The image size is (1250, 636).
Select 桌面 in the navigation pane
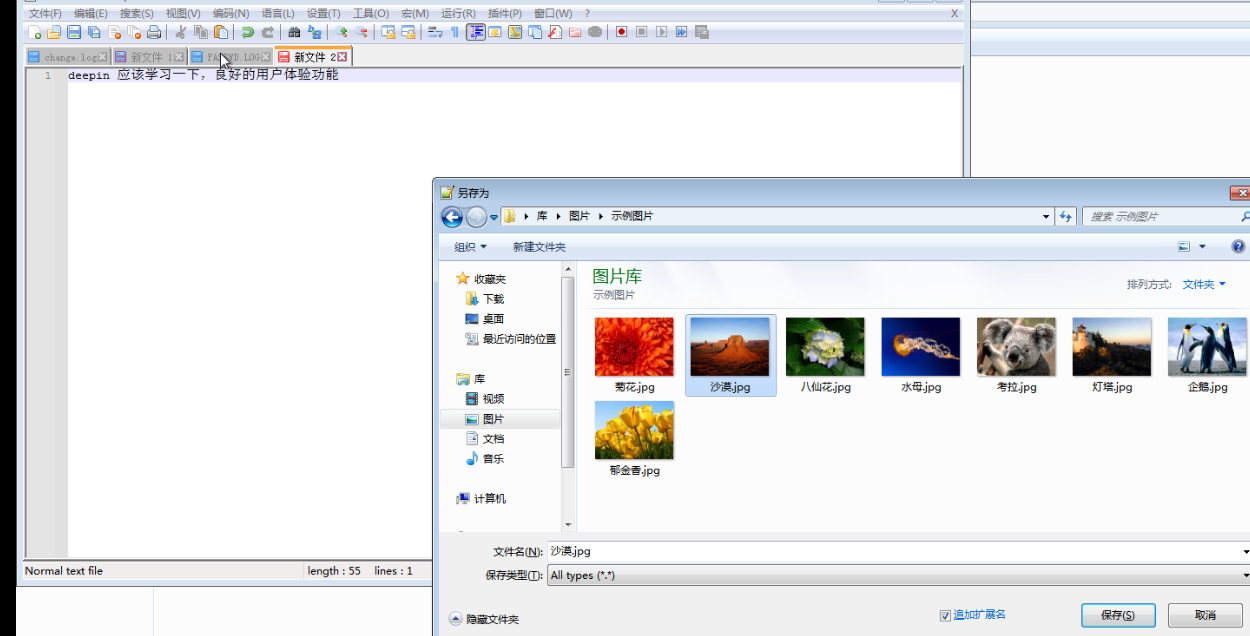click(485, 319)
